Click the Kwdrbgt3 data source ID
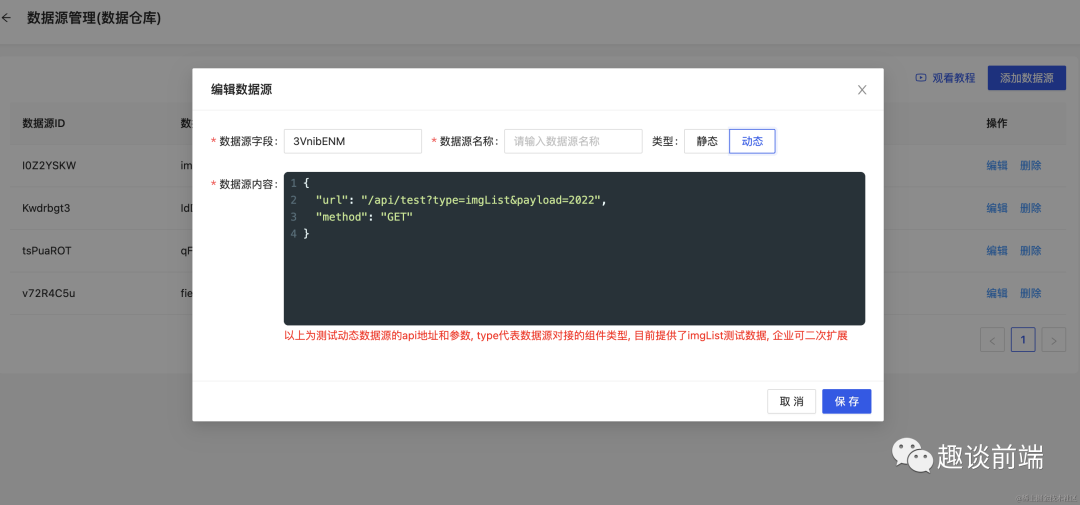This screenshot has height=505, width=1080. click(48, 208)
